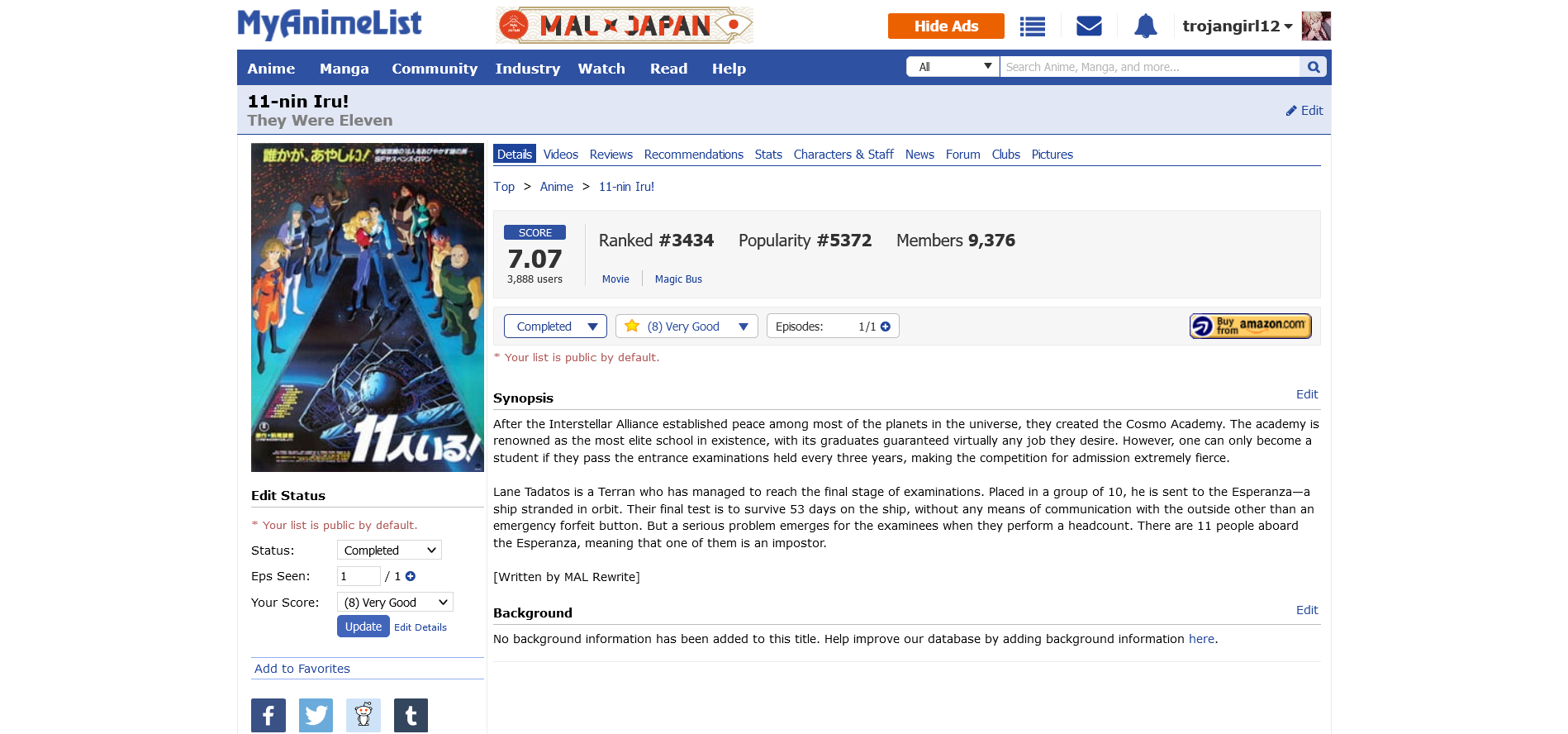Share on Facebook
1568x734 pixels.
click(x=268, y=715)
